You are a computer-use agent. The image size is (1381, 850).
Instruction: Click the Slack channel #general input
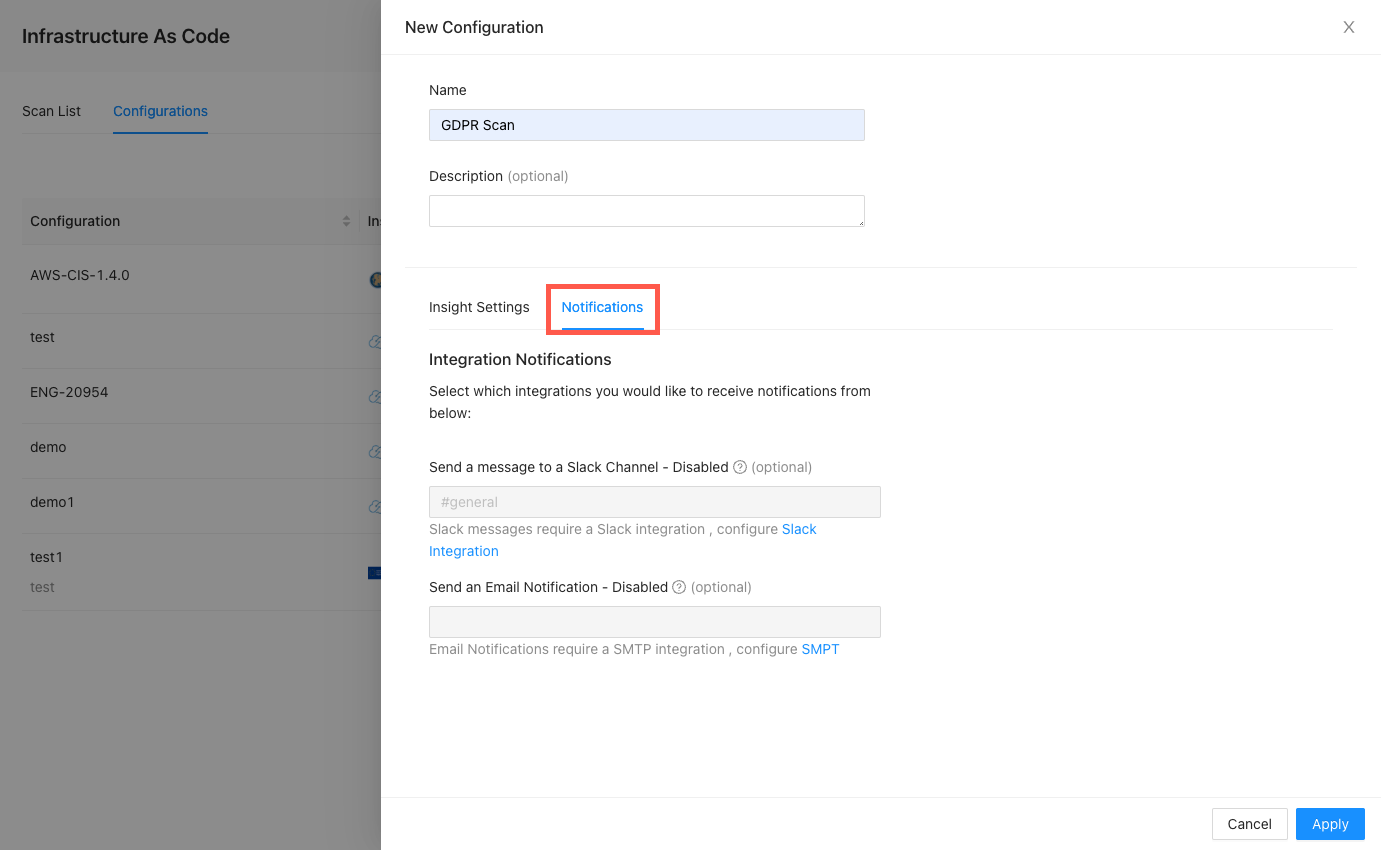tap(654, 502)
